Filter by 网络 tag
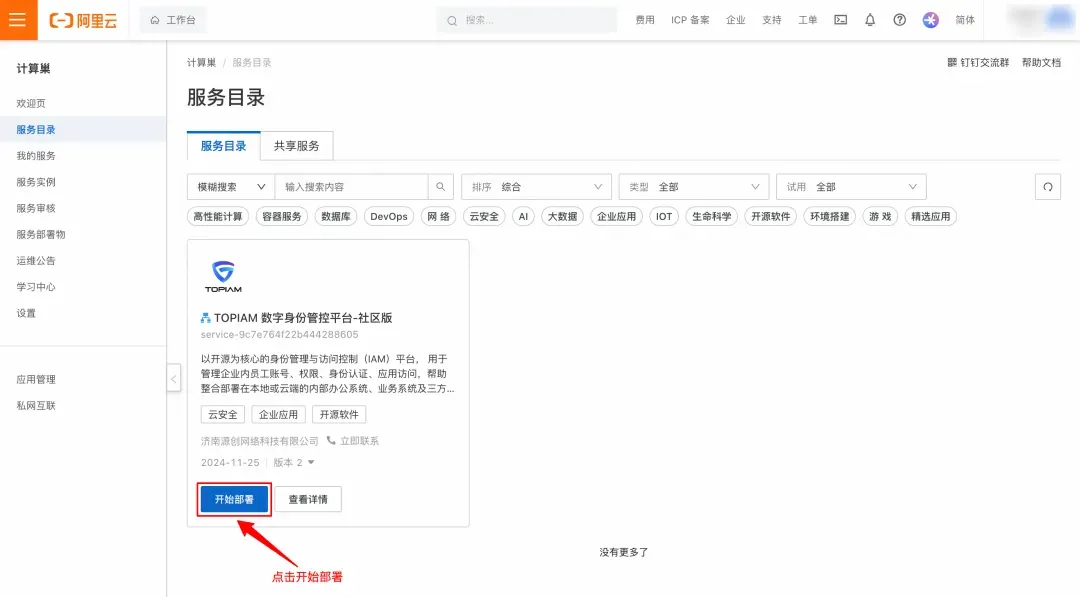 [438, 216]
